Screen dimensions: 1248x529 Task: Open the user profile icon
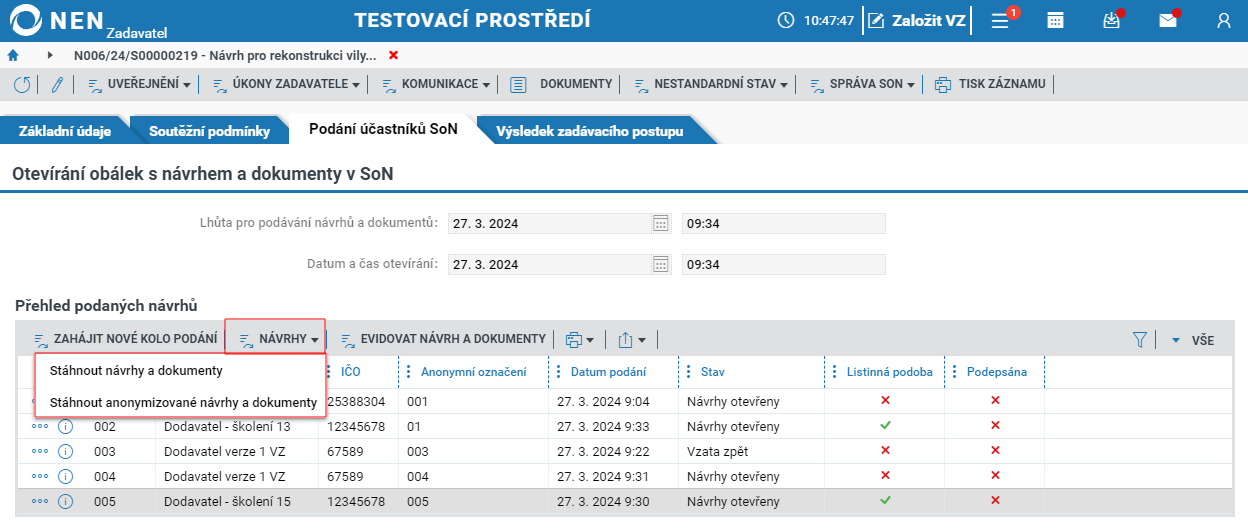pos(1224,20)
